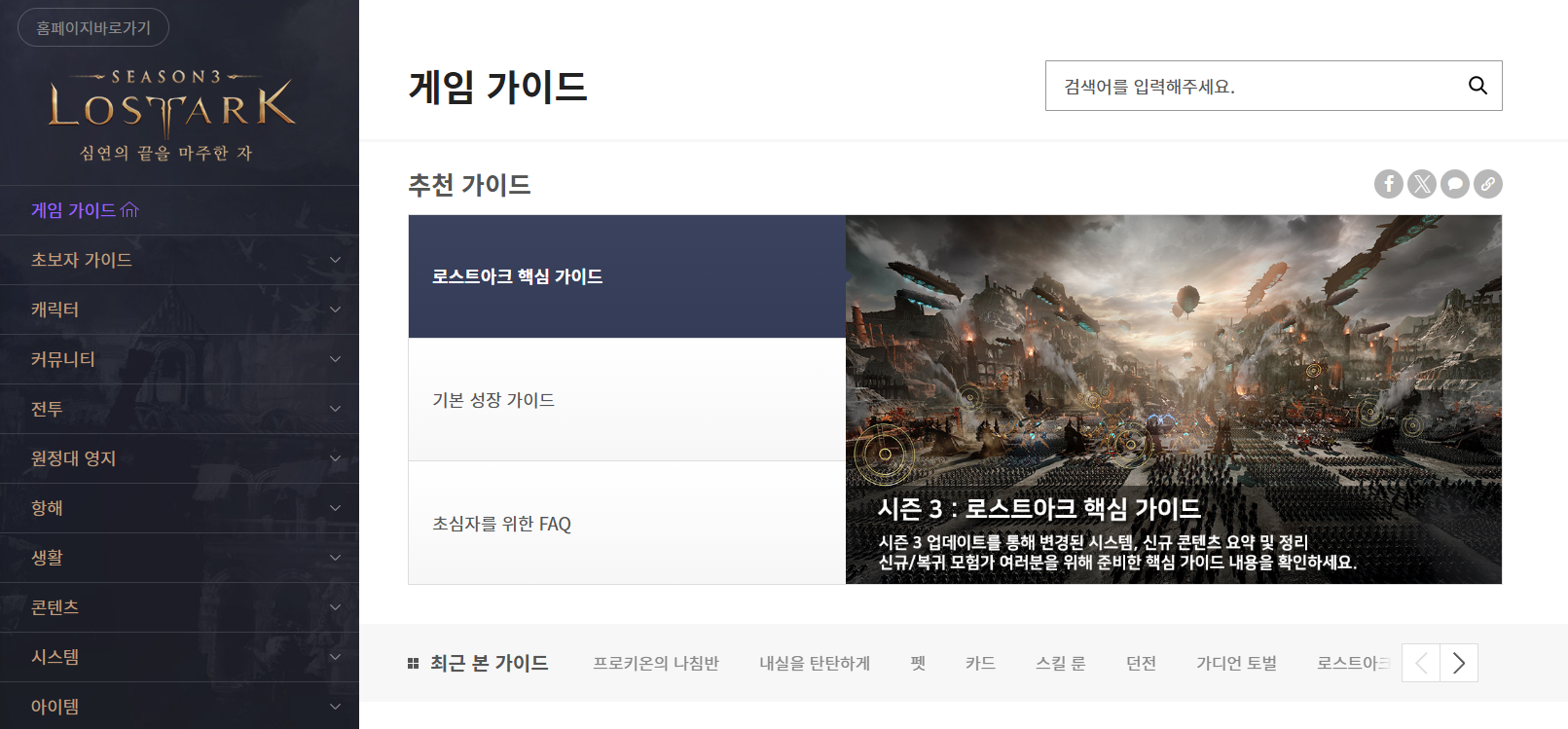This screenshot has width=1568, height=729.
Task: Open recent guide 던전
Action: point(1141,663)
